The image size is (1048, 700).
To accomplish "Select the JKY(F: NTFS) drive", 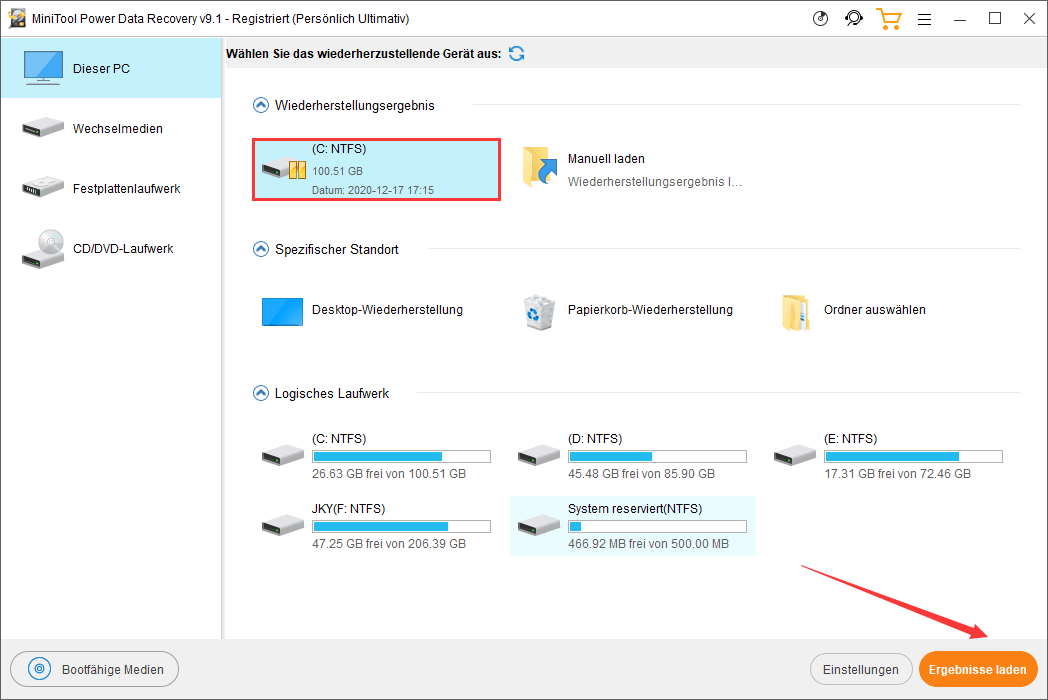I will 376,526.
